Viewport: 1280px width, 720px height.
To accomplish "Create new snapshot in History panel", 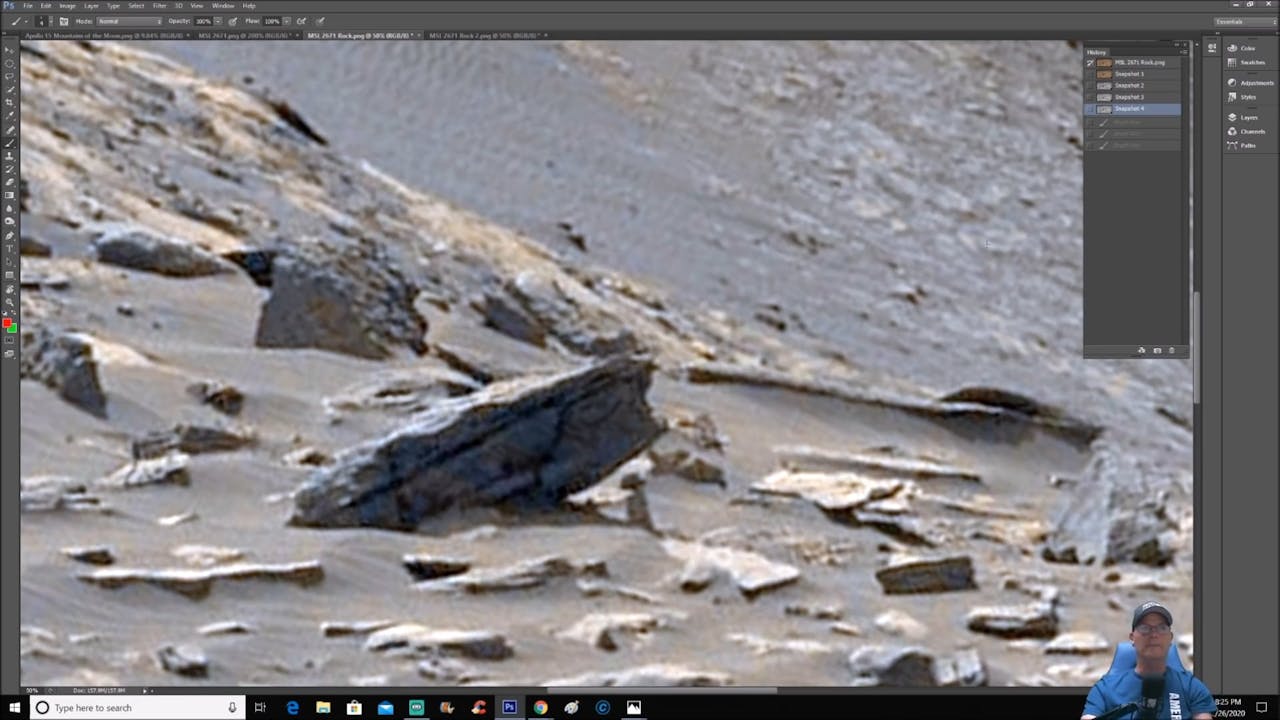I will coord(1157,350).
